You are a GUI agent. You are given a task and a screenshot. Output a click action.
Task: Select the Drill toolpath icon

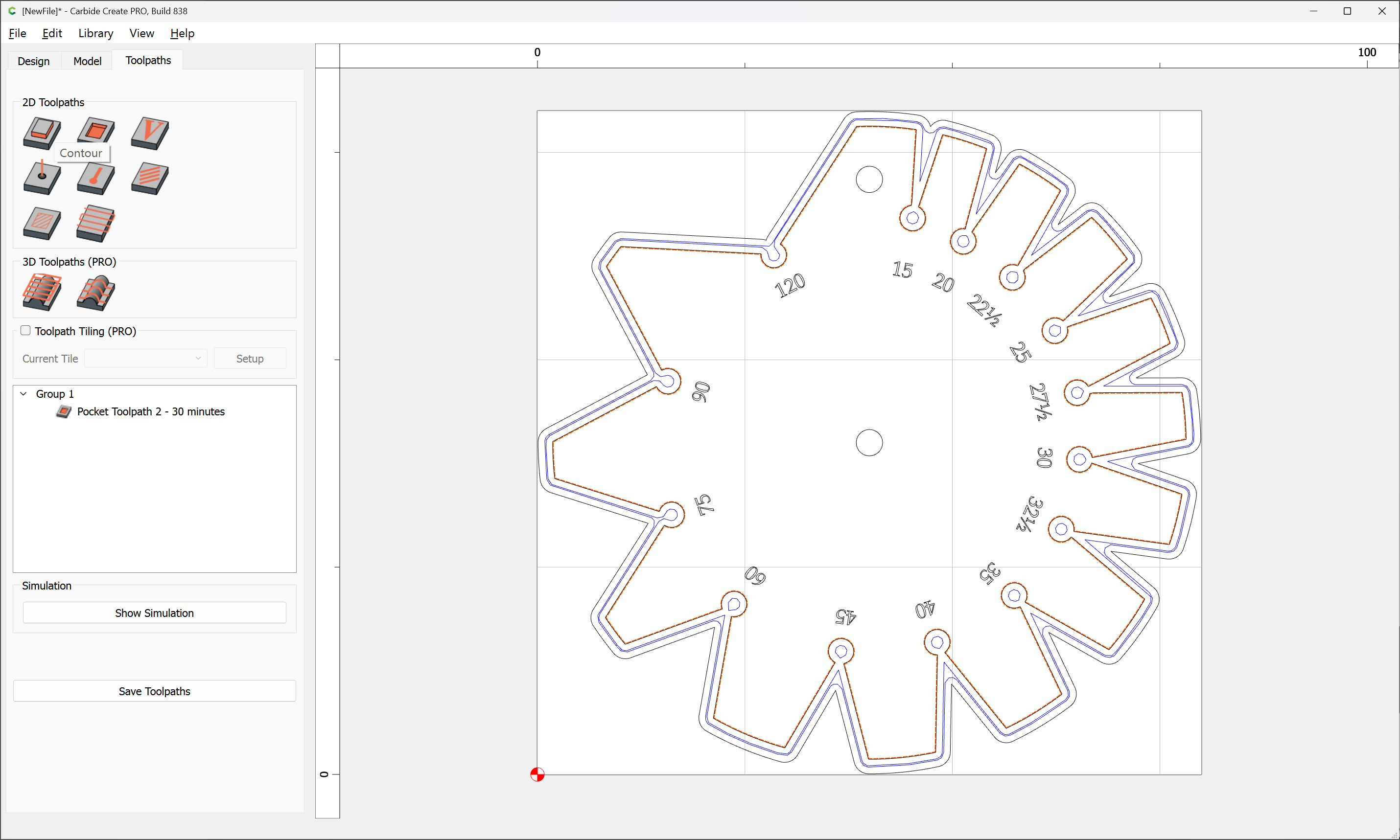42,178
